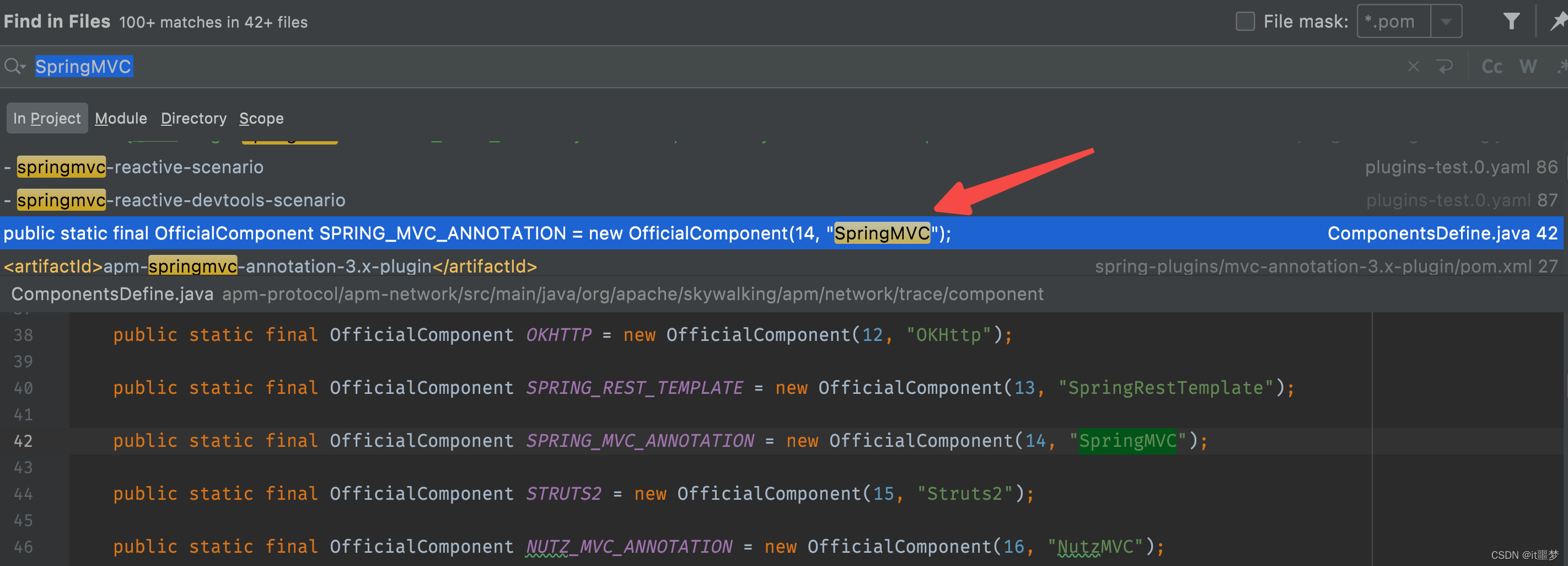Click line number 42 in preview gutter

[x=23, y=441]
